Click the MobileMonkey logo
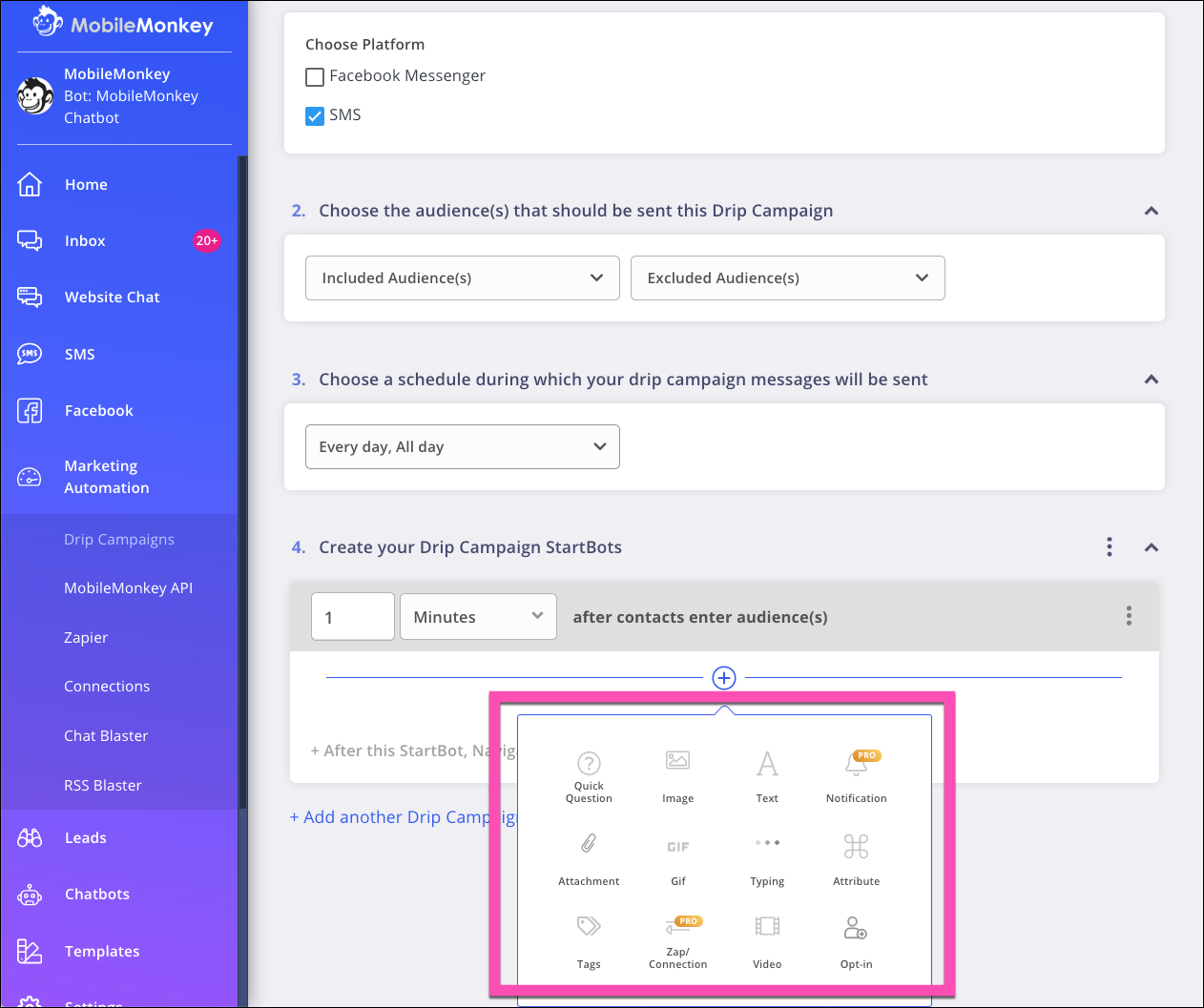 click(123, 23)
